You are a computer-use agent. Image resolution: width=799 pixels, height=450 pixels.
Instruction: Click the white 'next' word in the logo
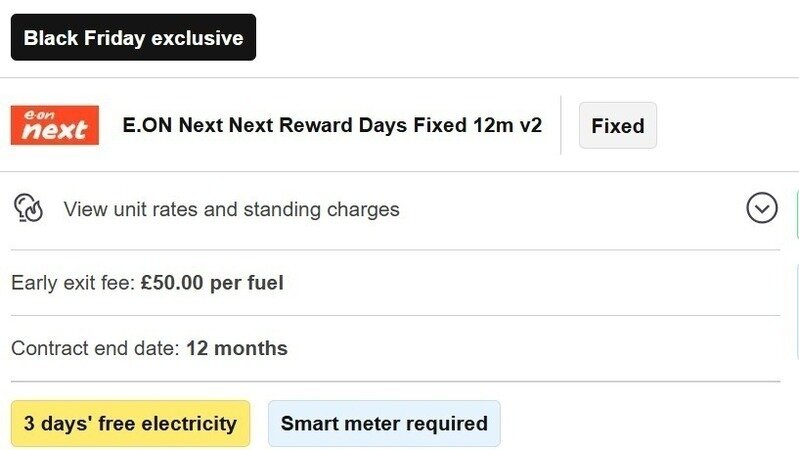click(55, 131)
